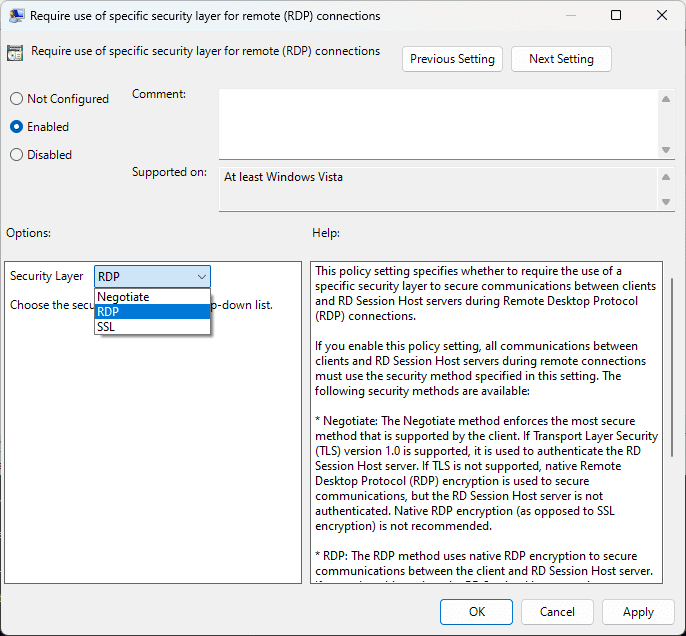Maximize the policy dialog window
Screen dimensions: 686x636
[616, 15]
